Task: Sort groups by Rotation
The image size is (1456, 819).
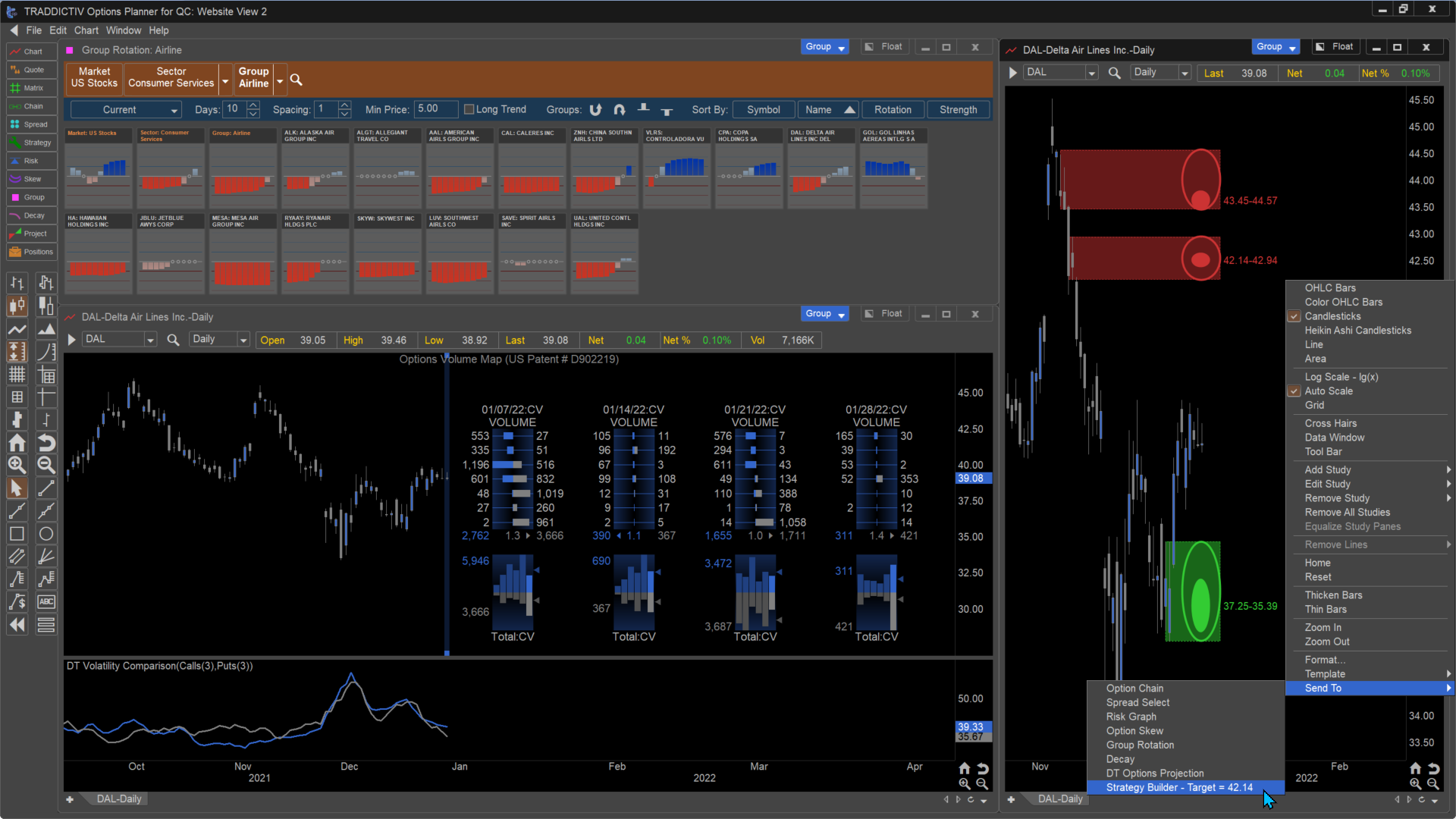Action: point(893,110)
